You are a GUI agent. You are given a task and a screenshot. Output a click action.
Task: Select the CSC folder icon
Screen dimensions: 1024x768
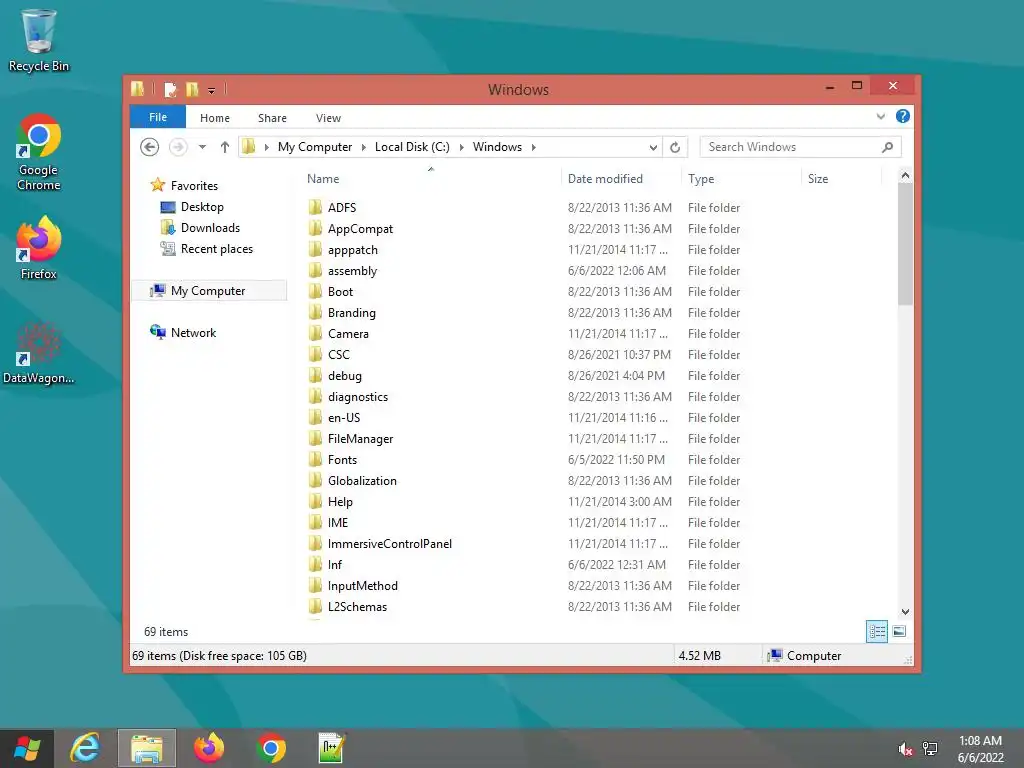click(315, 354)
